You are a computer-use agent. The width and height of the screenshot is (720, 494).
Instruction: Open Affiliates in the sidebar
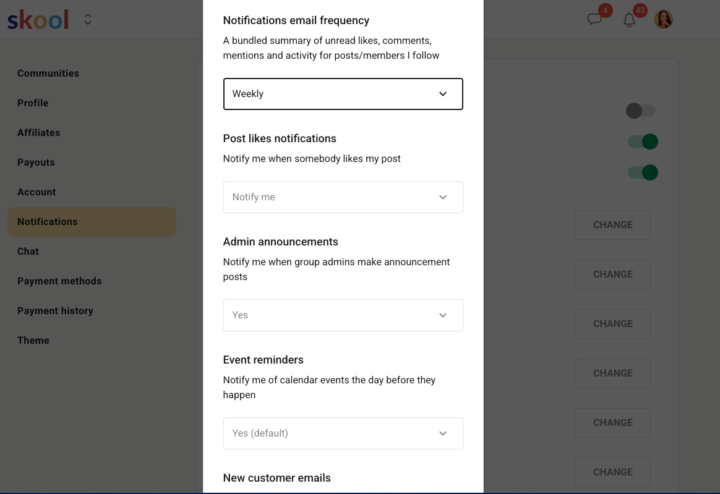[38, 132]
